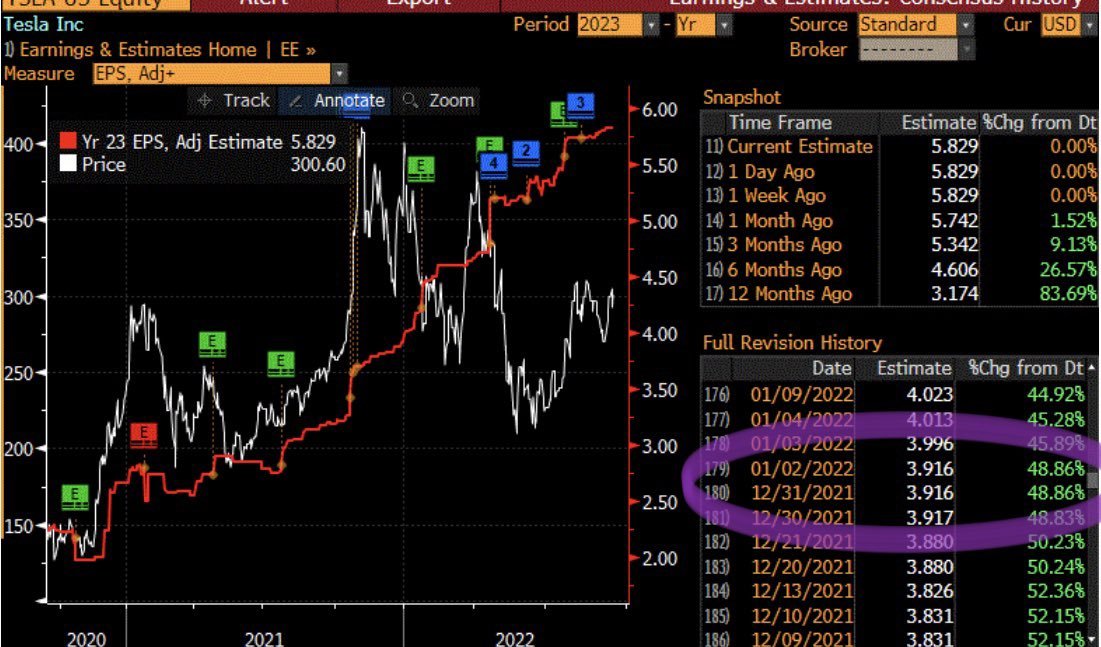Select the 1 Week Ago snapshot row

pos(900,196)
